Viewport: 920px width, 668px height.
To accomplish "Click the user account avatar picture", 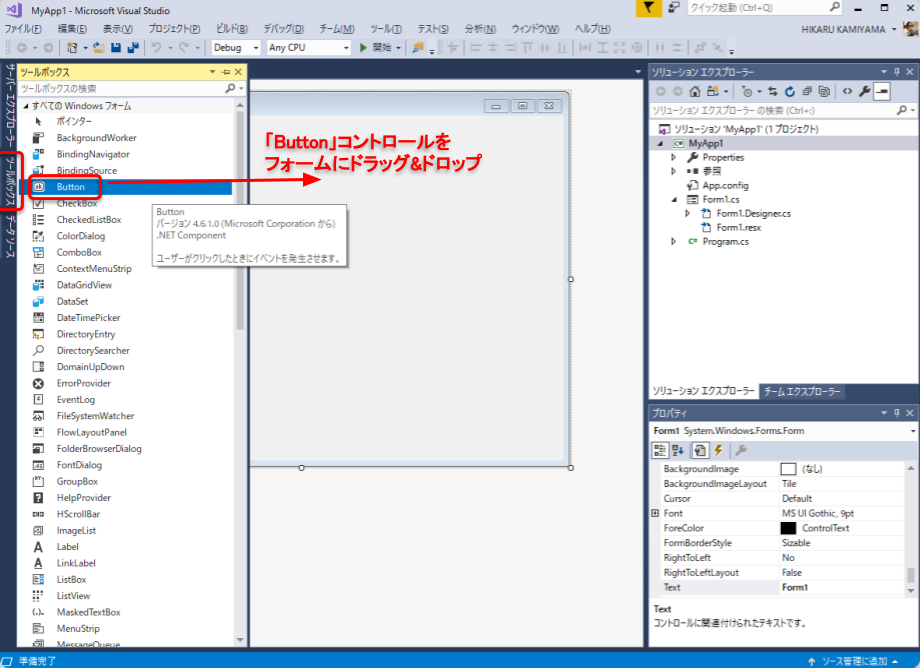I will pyautogui.click(x=910, y=29).
